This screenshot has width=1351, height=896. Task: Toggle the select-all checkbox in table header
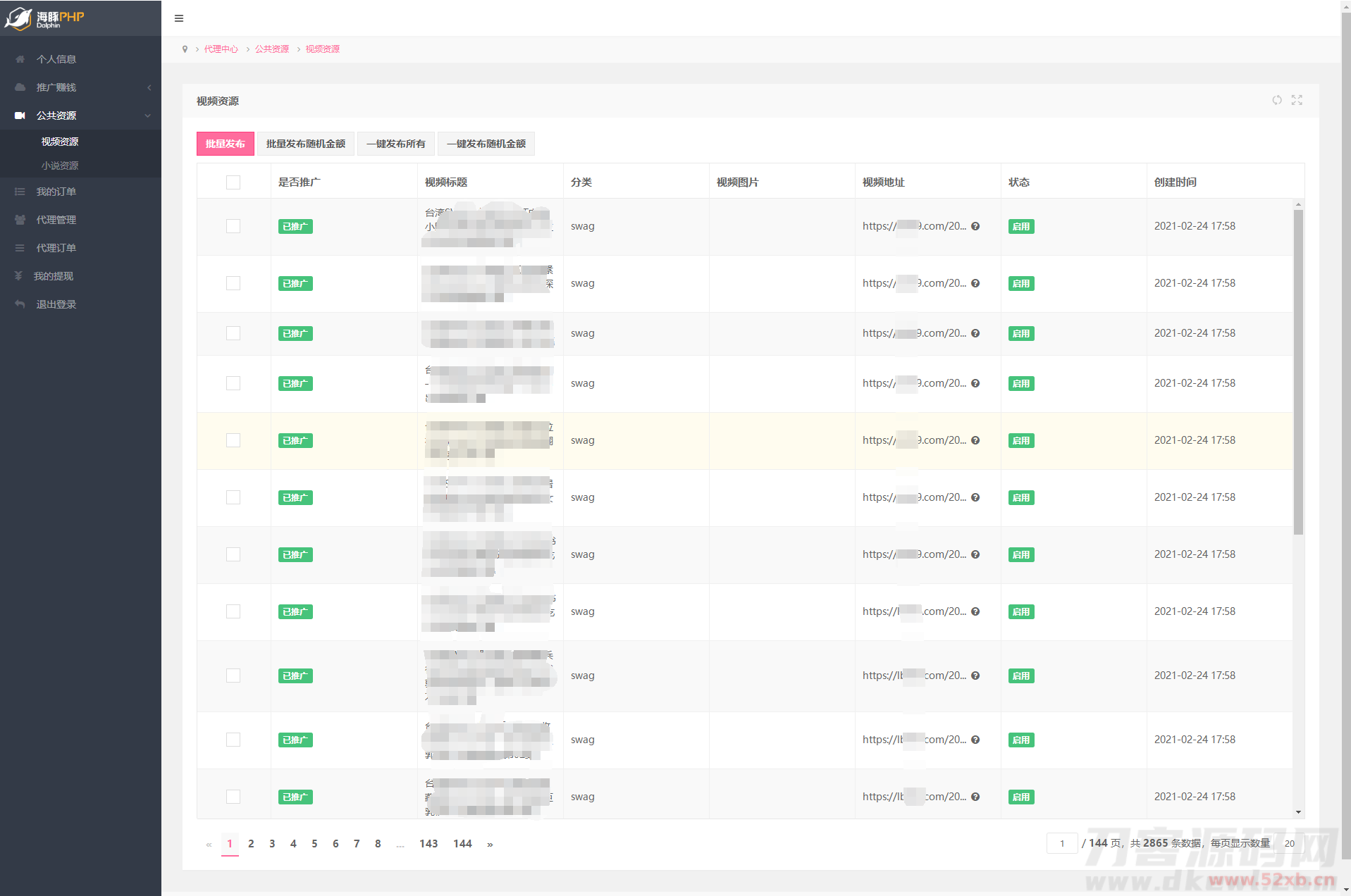pyautogui.click(x=233, y=182)
